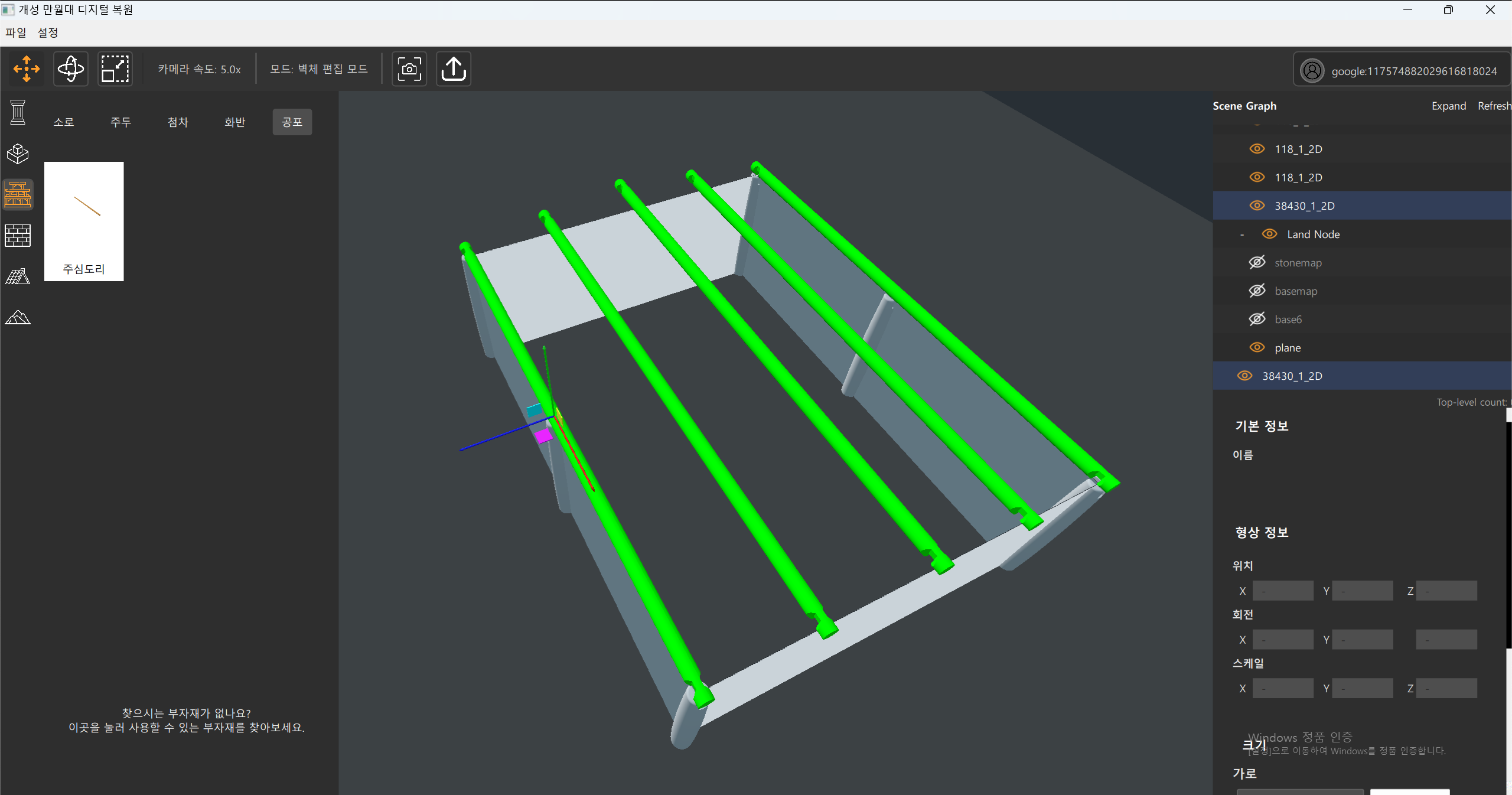Click the export upload icon
This screenshot has height=795, width=1512.
coord(454,69)
